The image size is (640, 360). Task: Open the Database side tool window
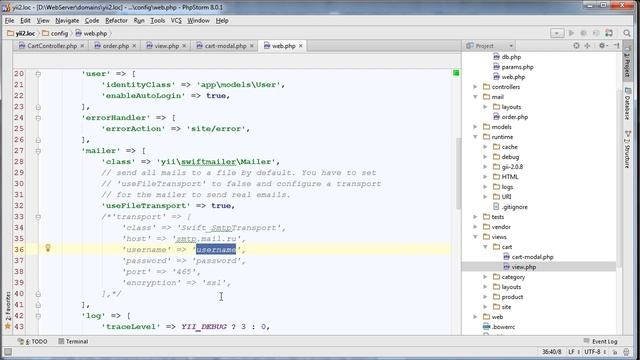pos(628,104)
